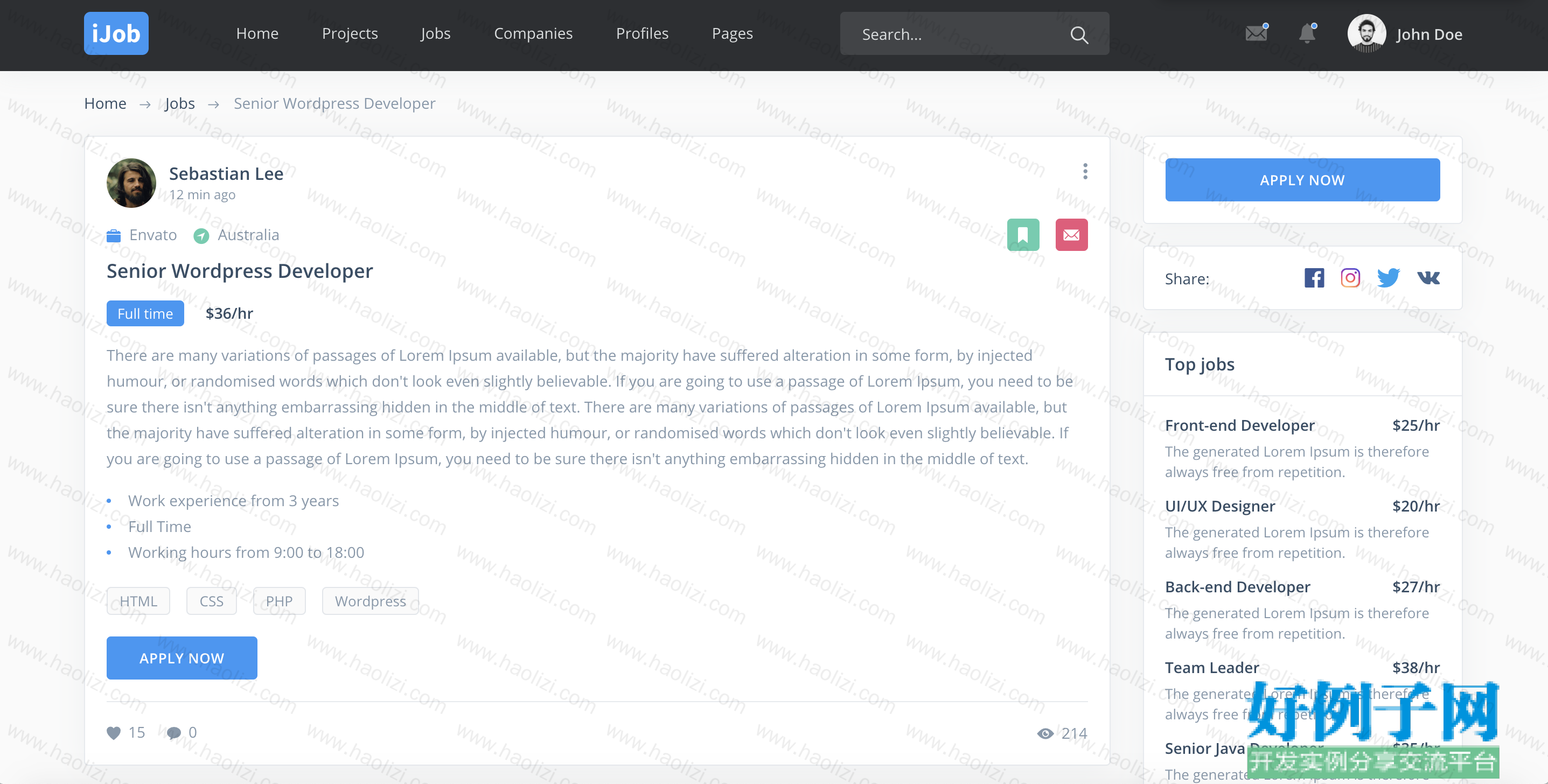
Task: Open the John Doe user name
Action: pyautogui.click(x=1429, y=35)
